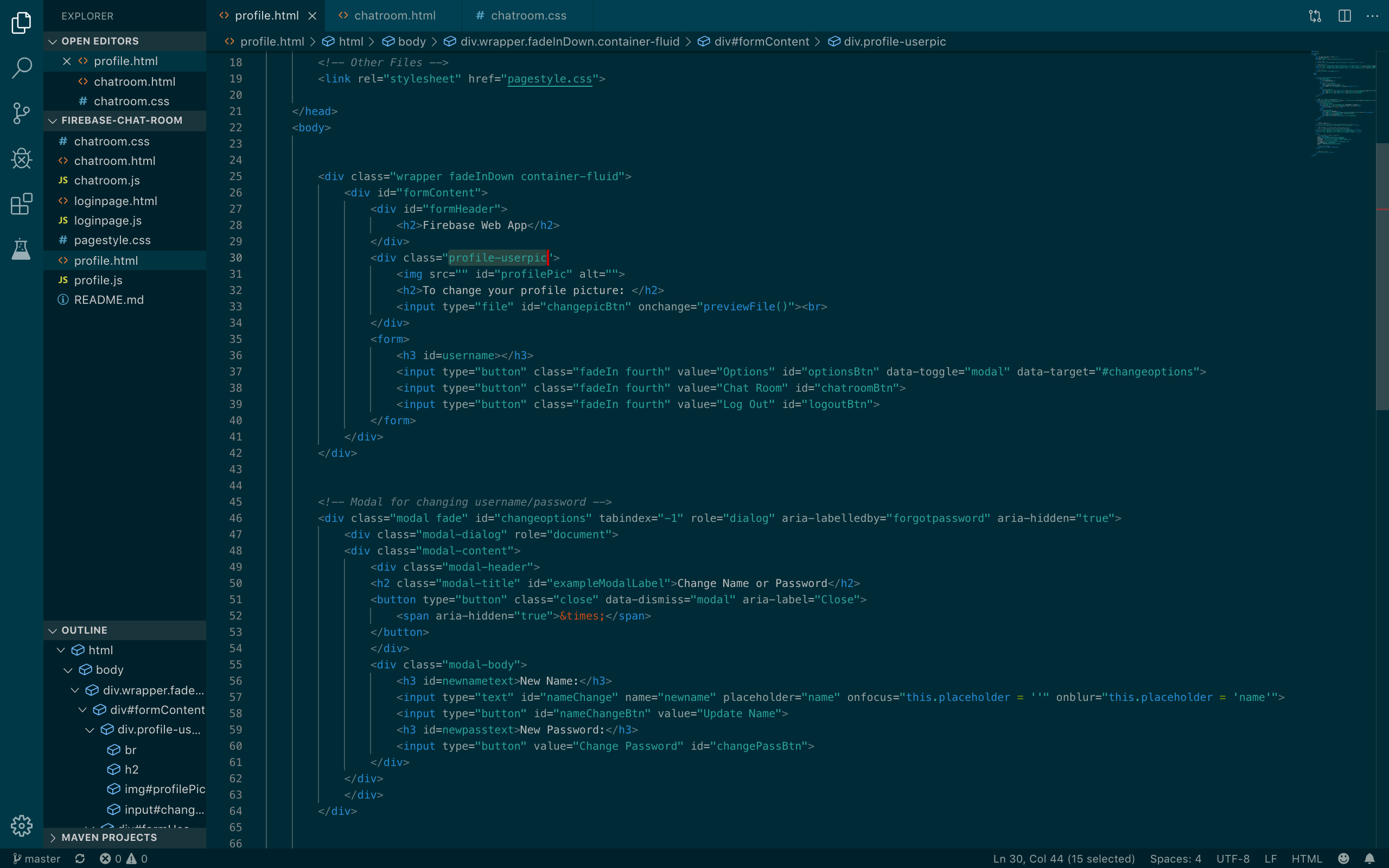Screen dimensions: 1389x868
Task: Change language mode from HTML in status bar
Action: (x=1307, y=858)
